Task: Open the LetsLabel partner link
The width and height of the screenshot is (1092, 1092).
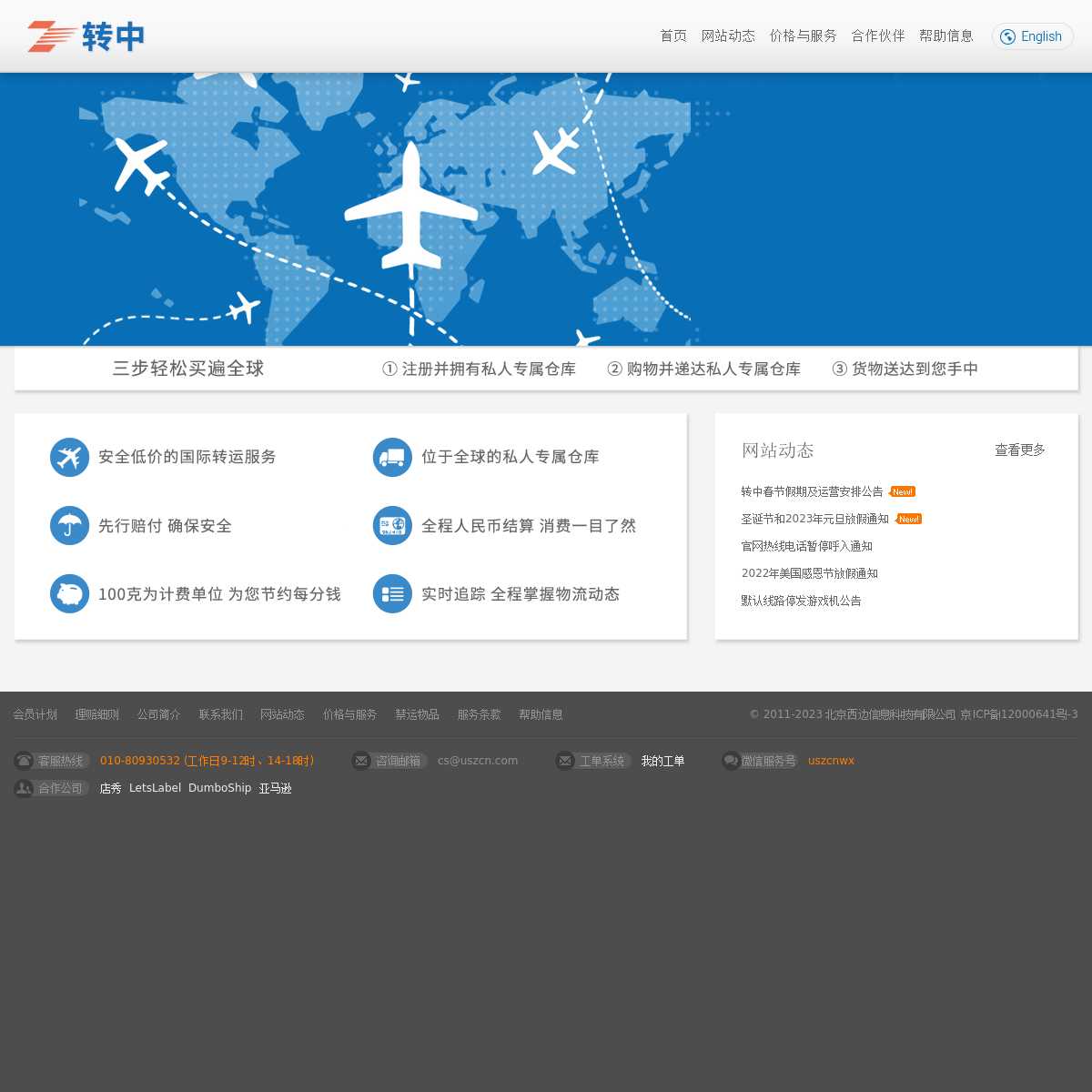Action: 155,788
